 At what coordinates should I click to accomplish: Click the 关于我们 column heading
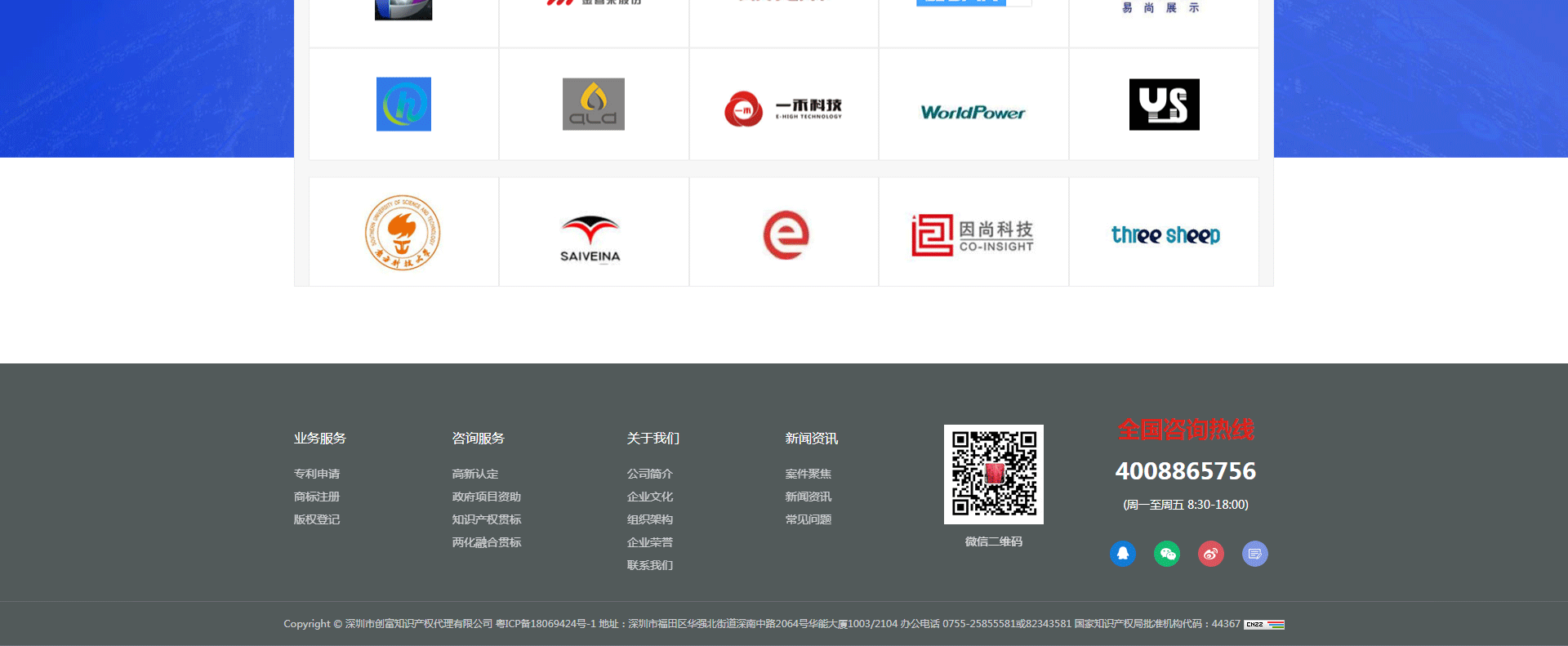[x=653, y=439]
